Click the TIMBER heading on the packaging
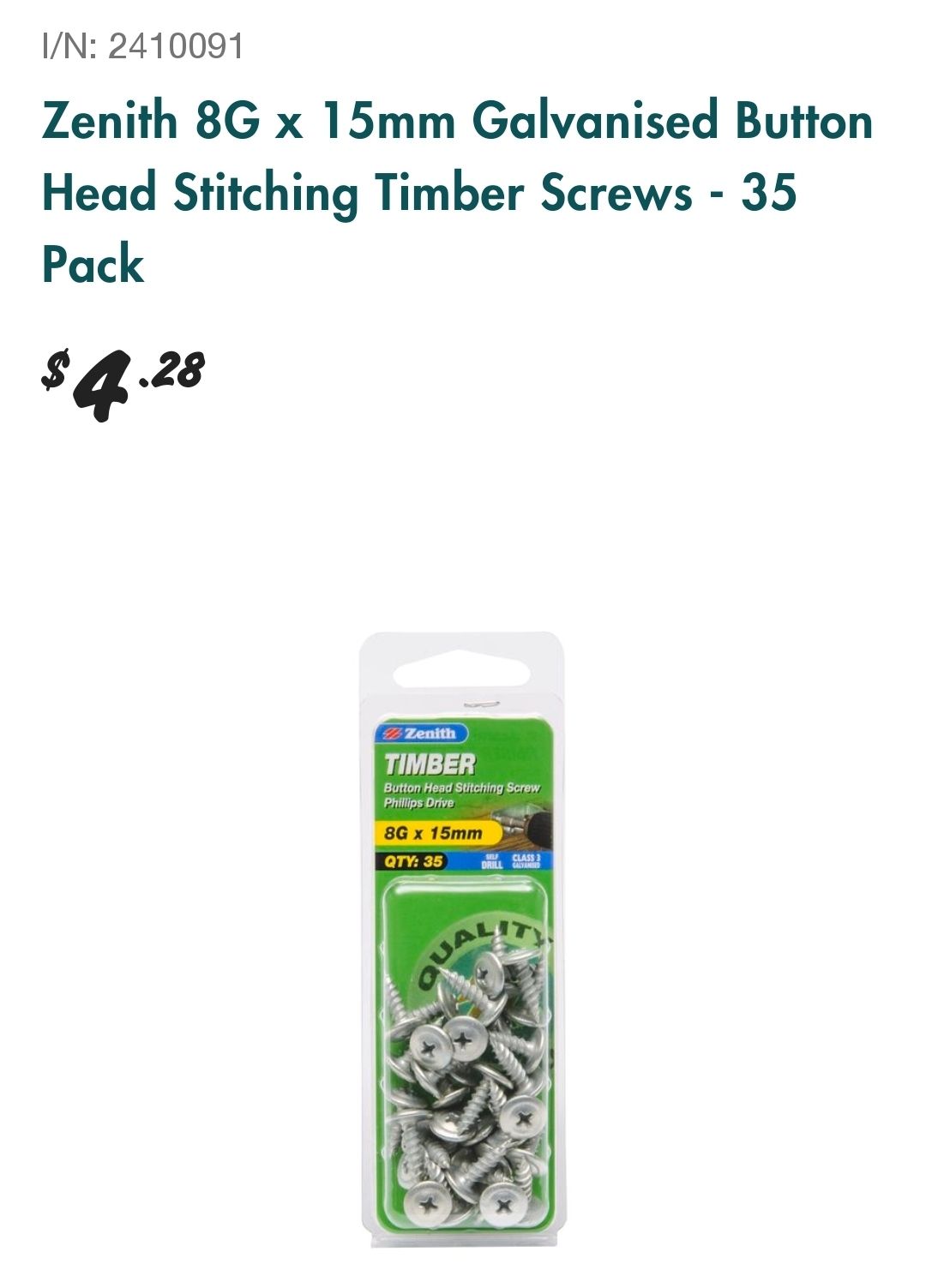 430,764
